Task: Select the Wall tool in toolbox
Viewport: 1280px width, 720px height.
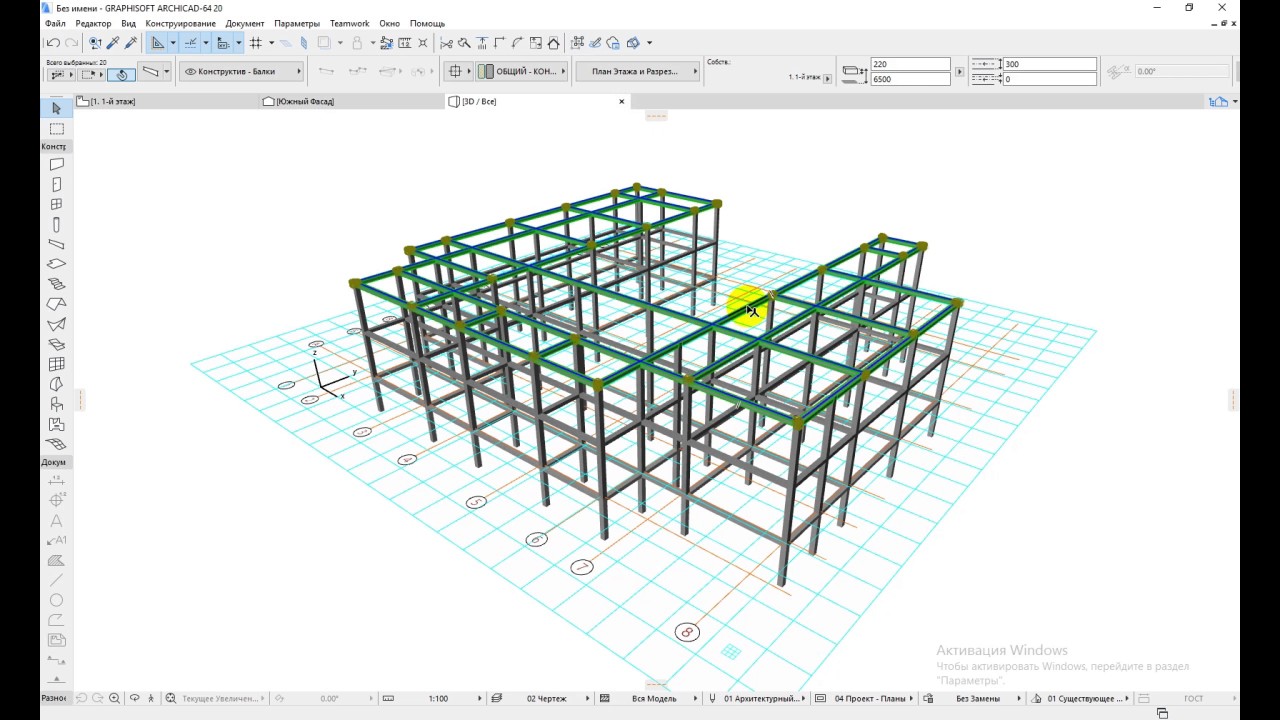Action: pyautogui.click(x=56, y=164)
